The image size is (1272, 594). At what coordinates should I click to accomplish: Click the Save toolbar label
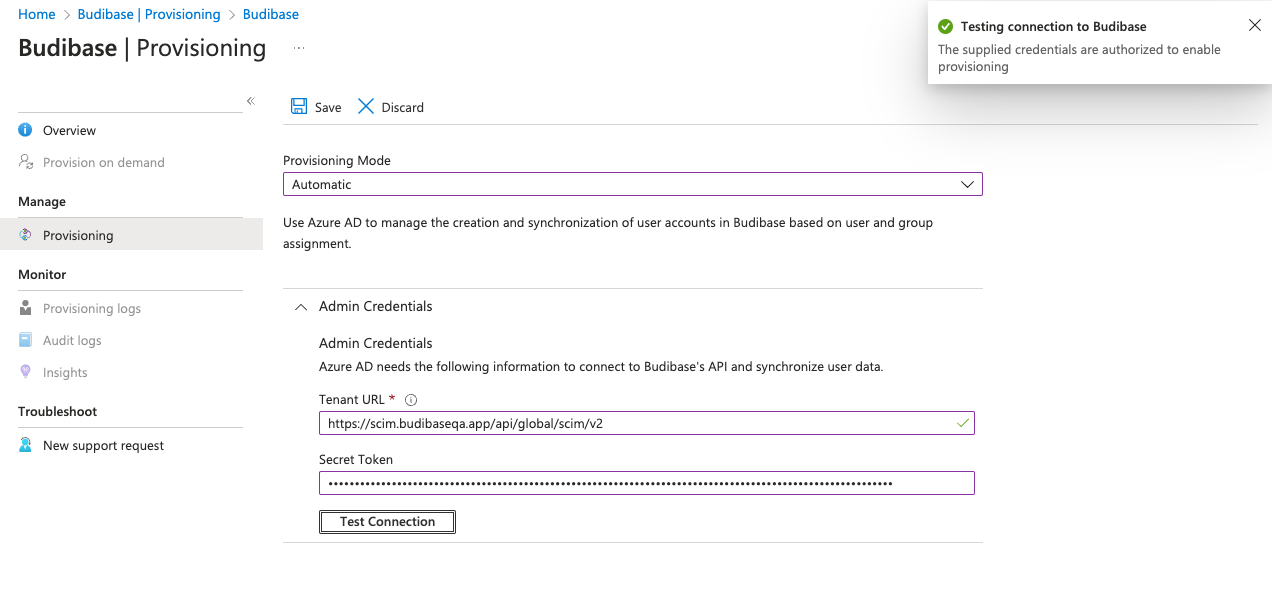[x=328, y=107]
